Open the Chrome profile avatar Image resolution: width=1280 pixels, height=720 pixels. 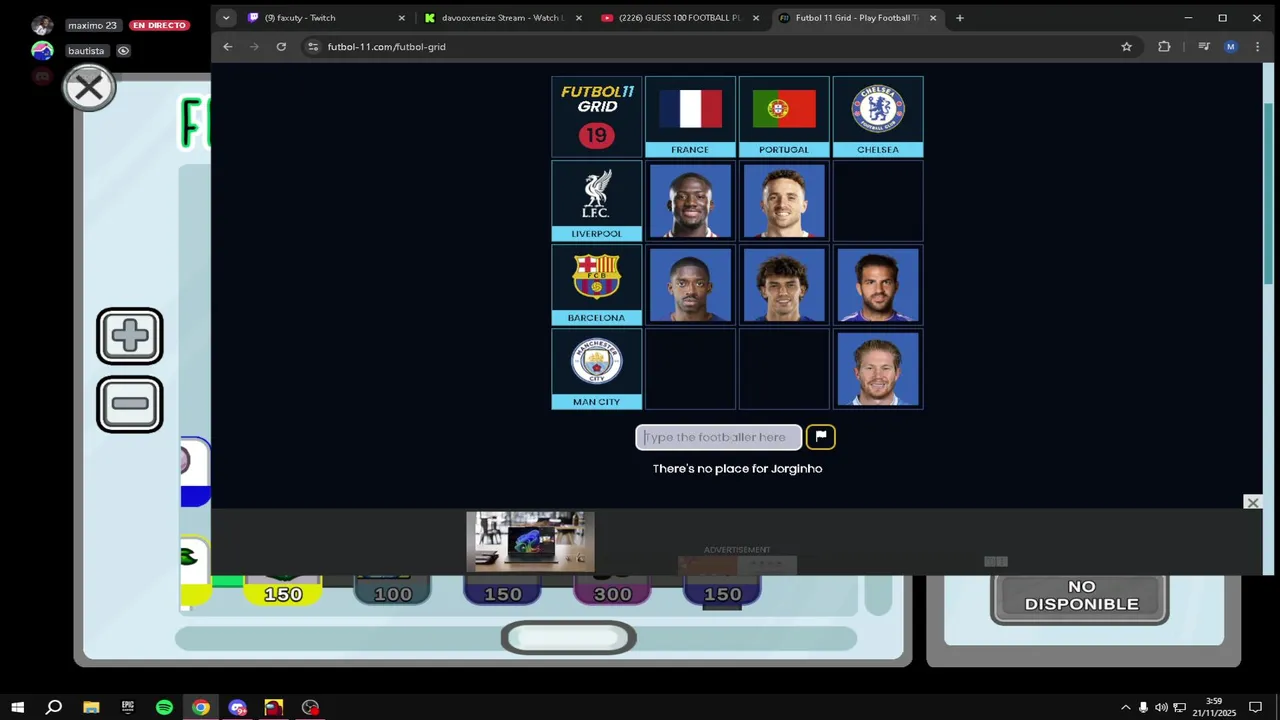pos(1231,47)
